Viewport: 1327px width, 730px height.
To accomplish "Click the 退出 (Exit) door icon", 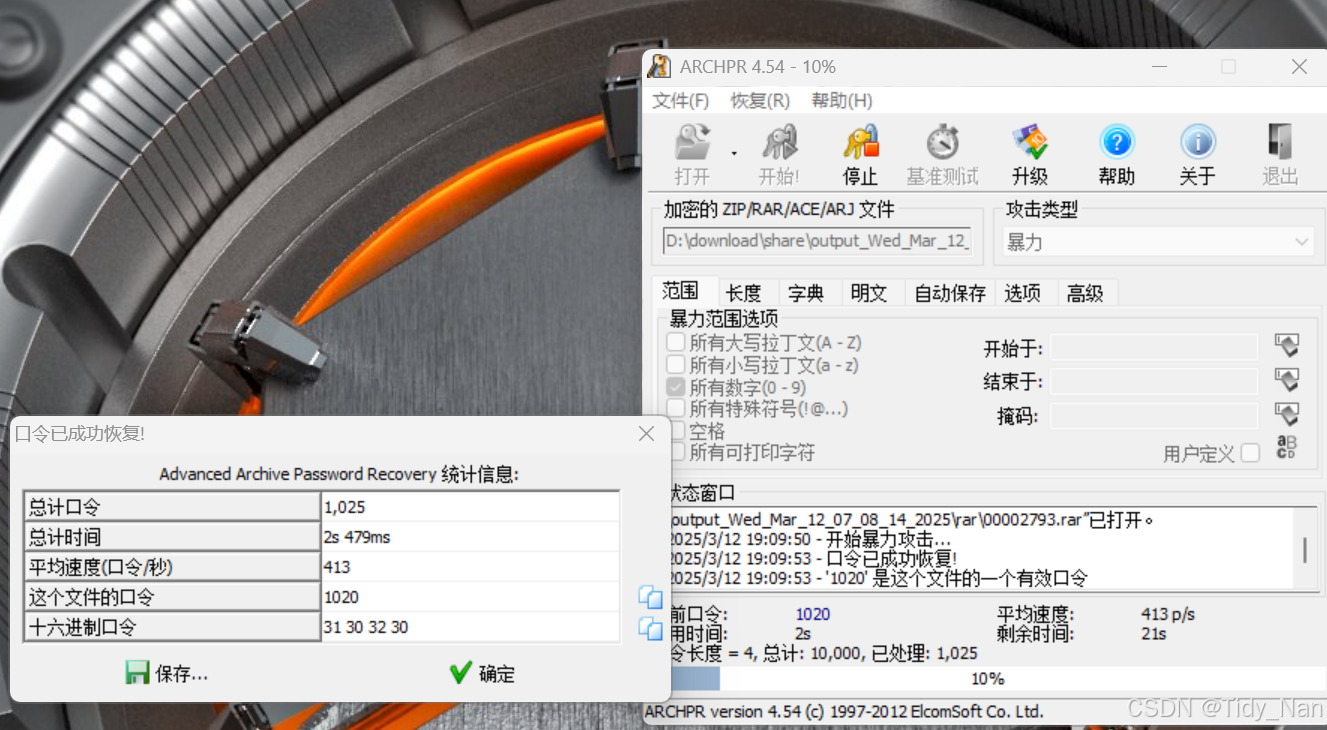I will [1279, 143].
